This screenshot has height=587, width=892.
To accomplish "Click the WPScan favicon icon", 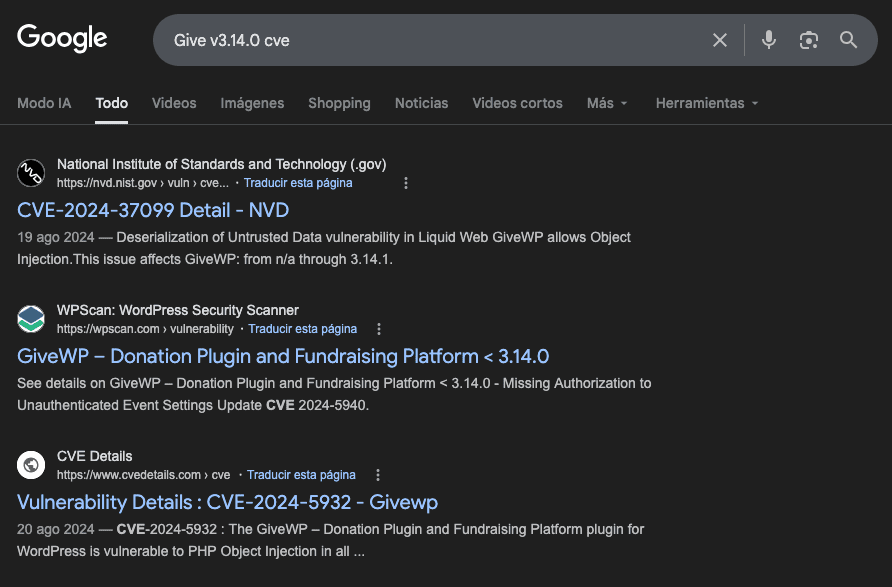I will point(32,319).
